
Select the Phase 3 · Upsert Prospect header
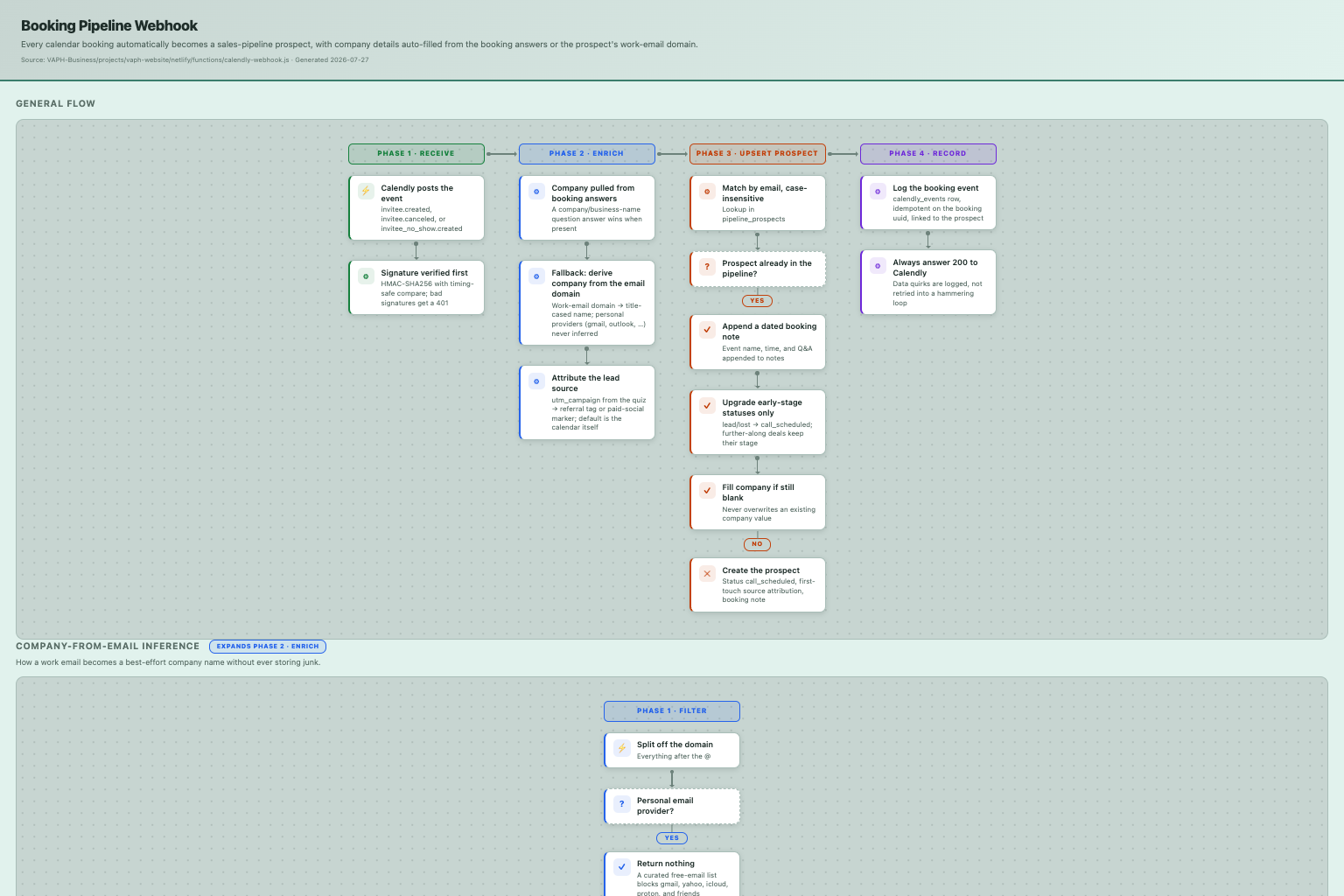(x=758, y=154)
